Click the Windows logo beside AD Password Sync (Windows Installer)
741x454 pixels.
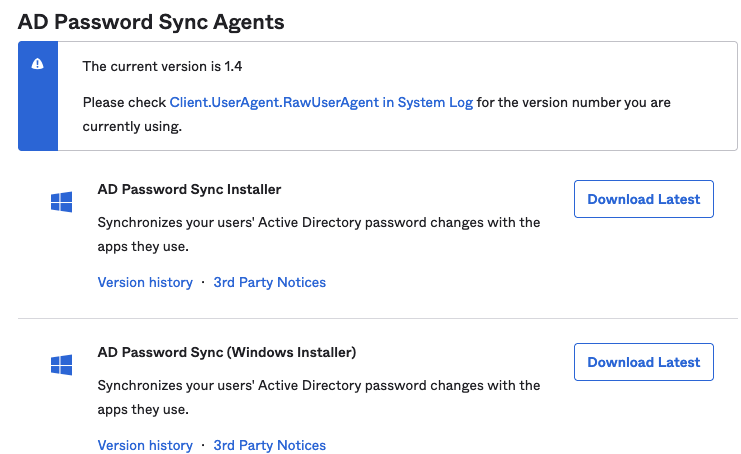pos(62,365)
